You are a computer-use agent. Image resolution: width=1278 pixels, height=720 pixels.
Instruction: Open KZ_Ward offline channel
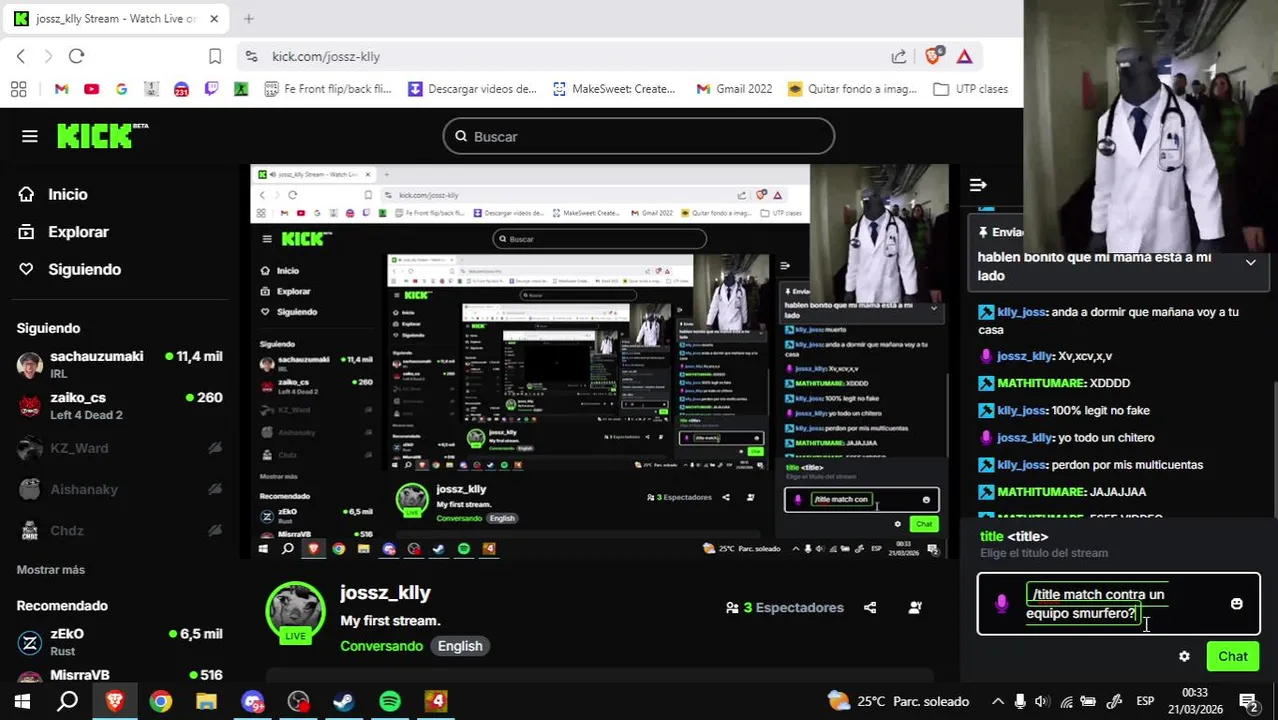coord(119,448)
